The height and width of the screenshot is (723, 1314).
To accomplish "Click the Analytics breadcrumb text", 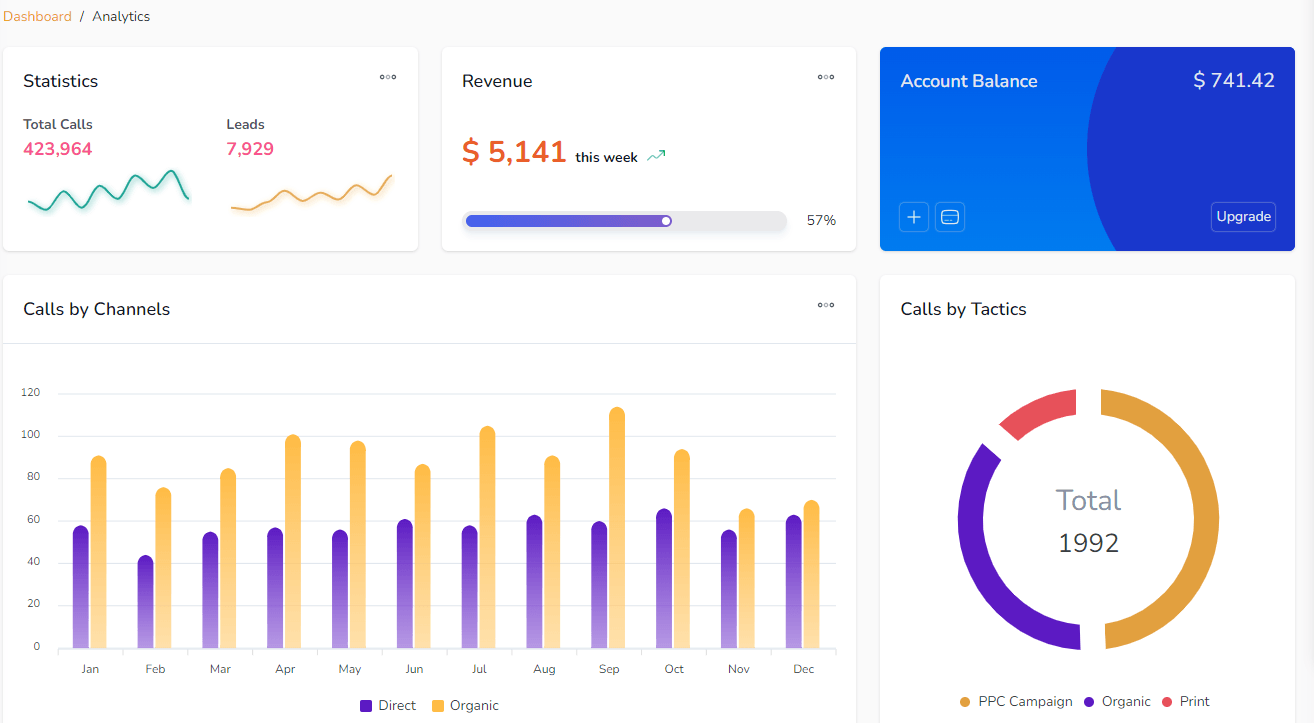I will 121,16.
